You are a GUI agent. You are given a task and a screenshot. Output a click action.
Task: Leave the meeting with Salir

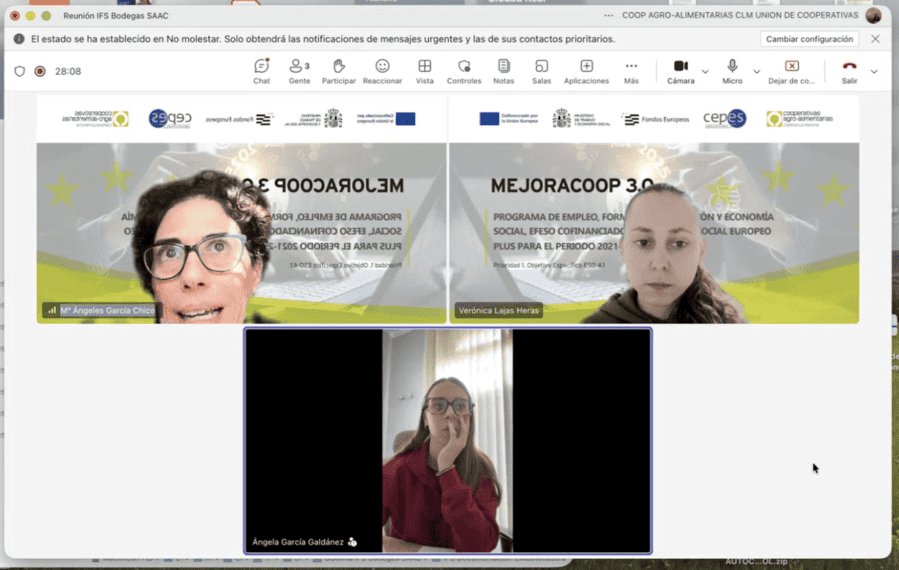[849, 71]
